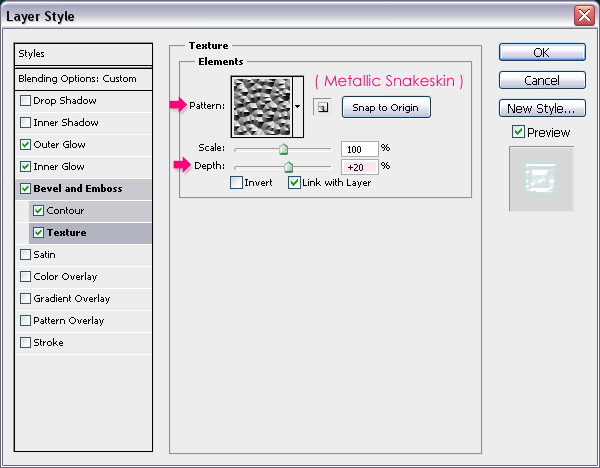
Task: Open the Metallic Snakeskin pattern thumbnail
Action: (261, 106)
